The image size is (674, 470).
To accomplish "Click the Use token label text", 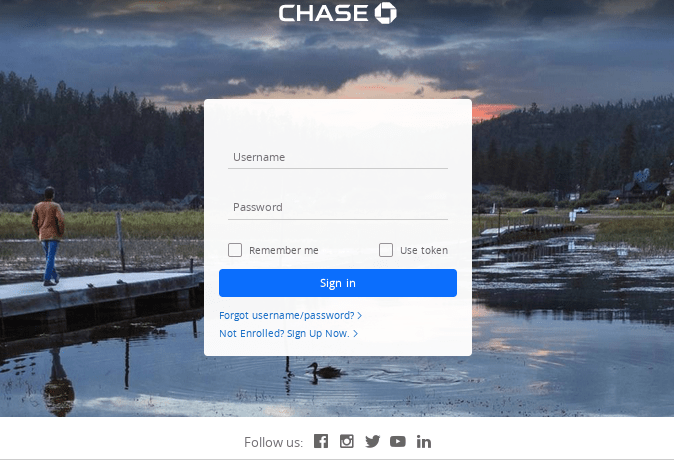I will [x=424, y=250].
